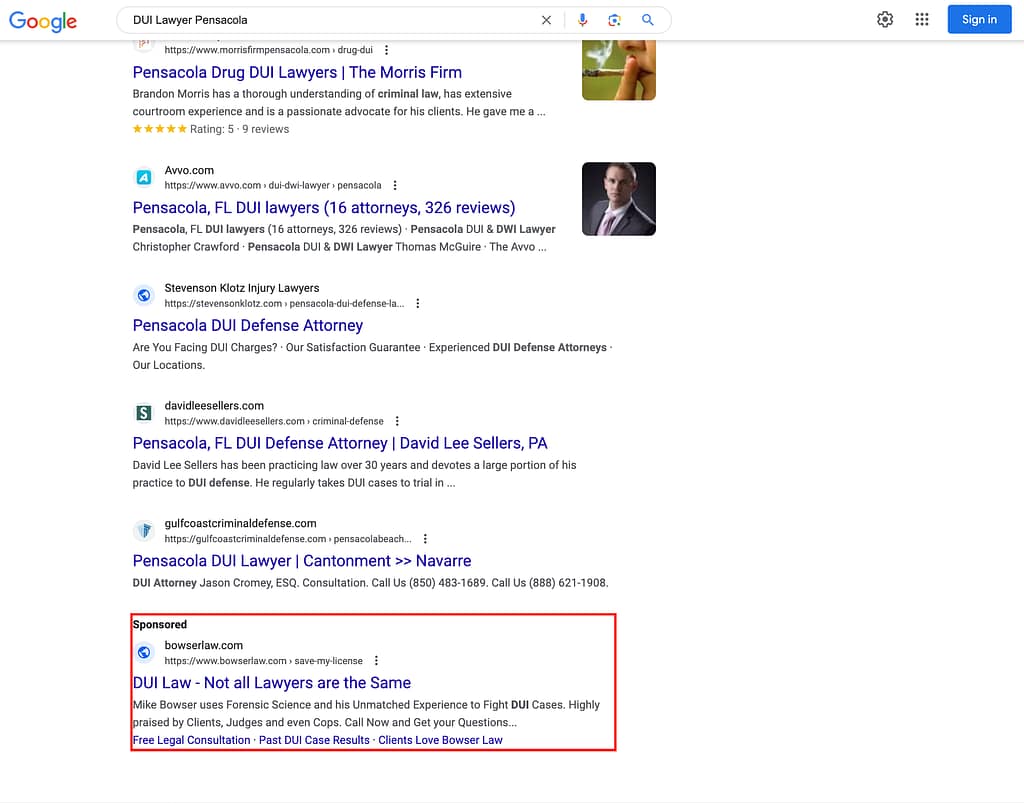This screenshot has width=1024, height=803.
Task: Open Google Lens image search icon
Action: 614,20
